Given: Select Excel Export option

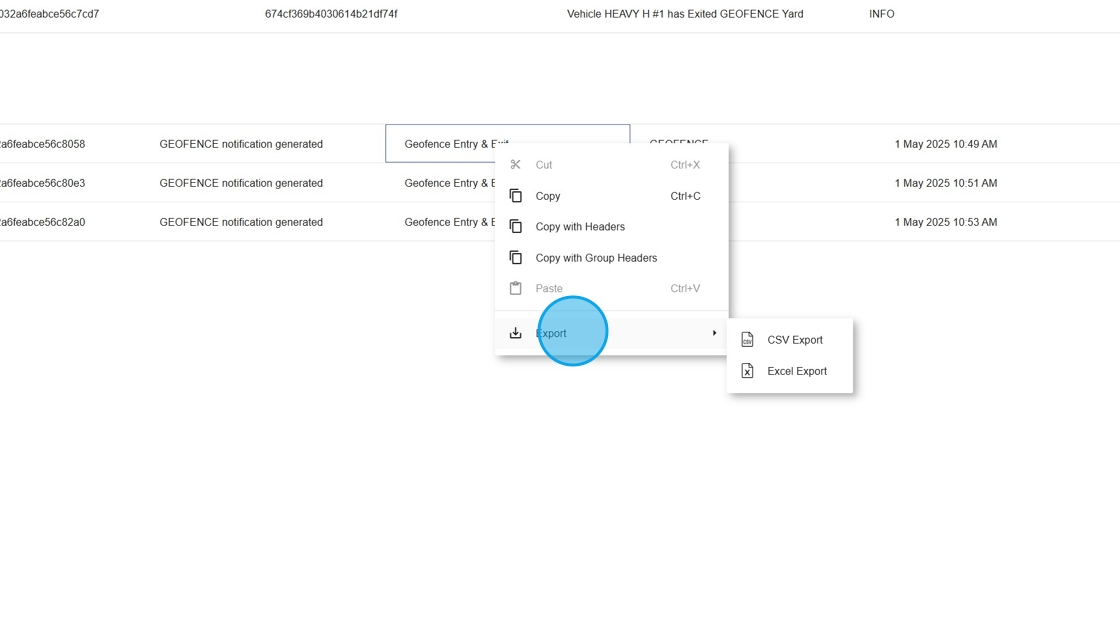Looking at the screenshot, I should (796, 371).
